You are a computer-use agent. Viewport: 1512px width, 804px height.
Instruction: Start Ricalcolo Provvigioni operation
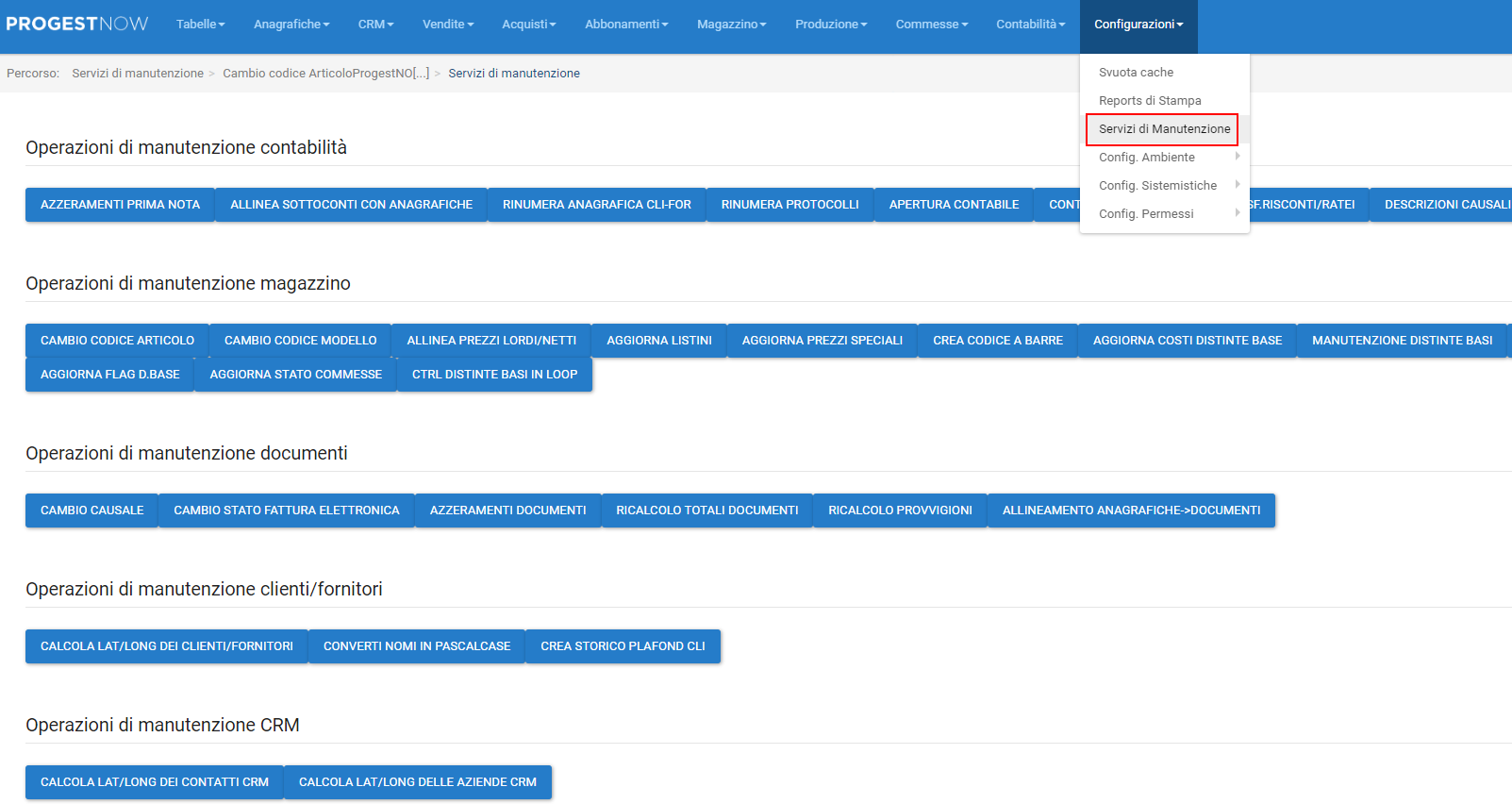pos(900,511)
